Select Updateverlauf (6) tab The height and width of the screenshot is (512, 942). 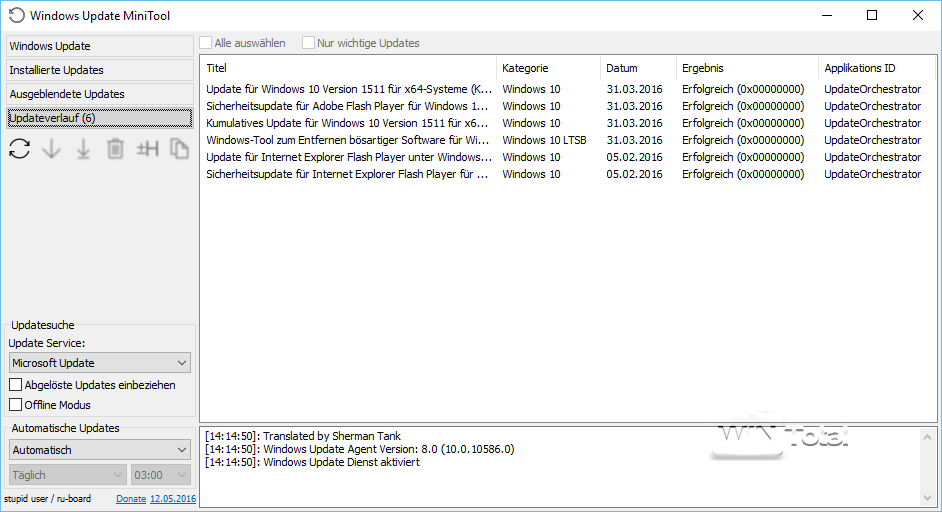click(x=100, y=118)
